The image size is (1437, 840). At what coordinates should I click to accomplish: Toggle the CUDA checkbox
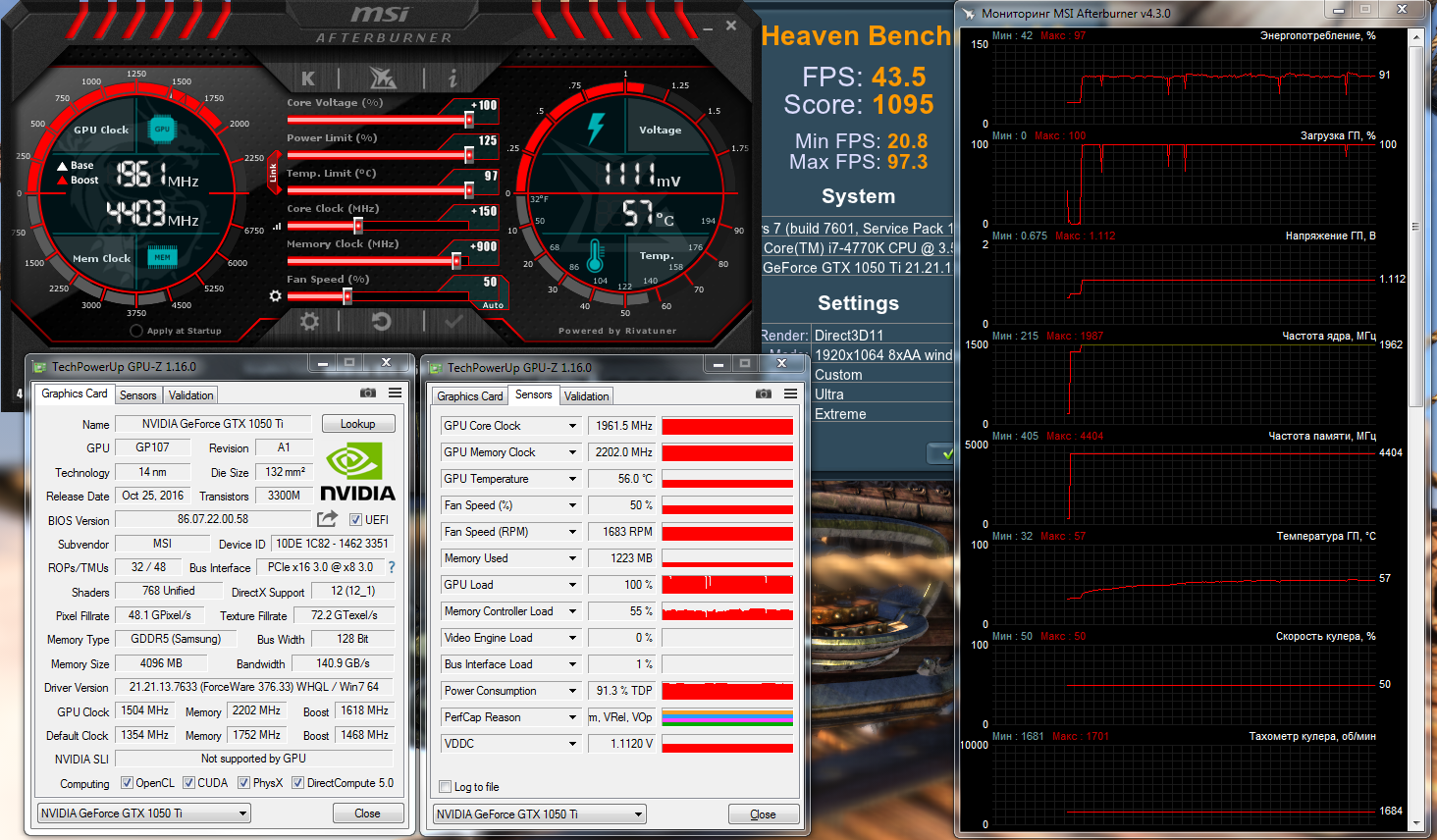(x=188, y=783)
